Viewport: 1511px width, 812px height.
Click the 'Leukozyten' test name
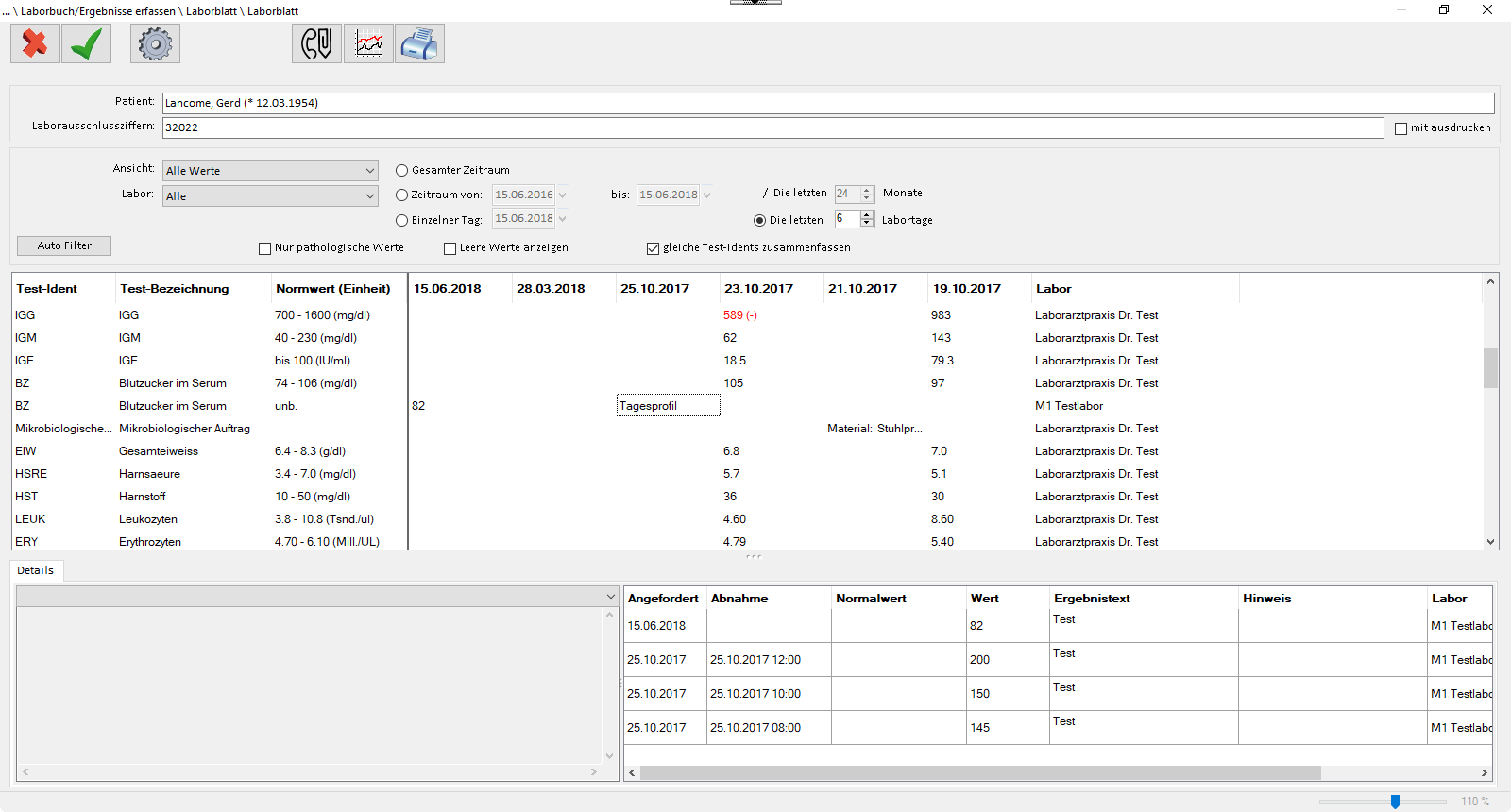(x=148, y=519)
